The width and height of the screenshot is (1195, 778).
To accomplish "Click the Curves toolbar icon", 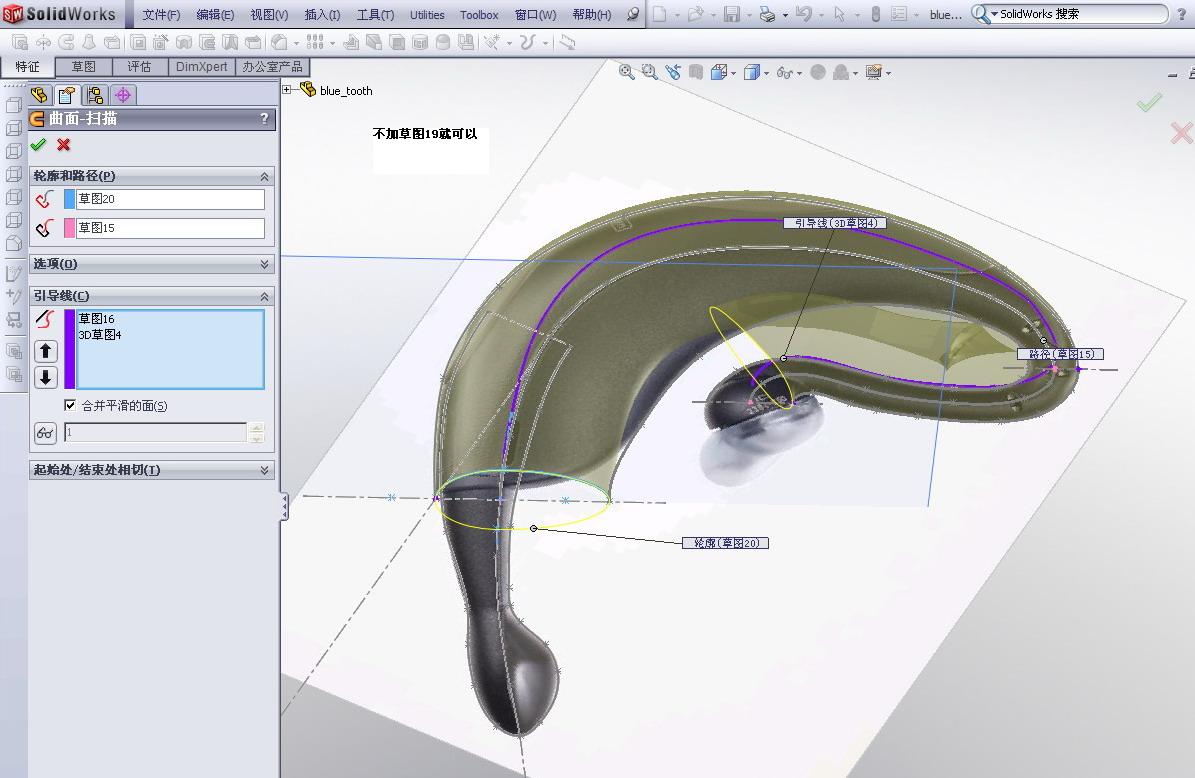I will (527, 43).
